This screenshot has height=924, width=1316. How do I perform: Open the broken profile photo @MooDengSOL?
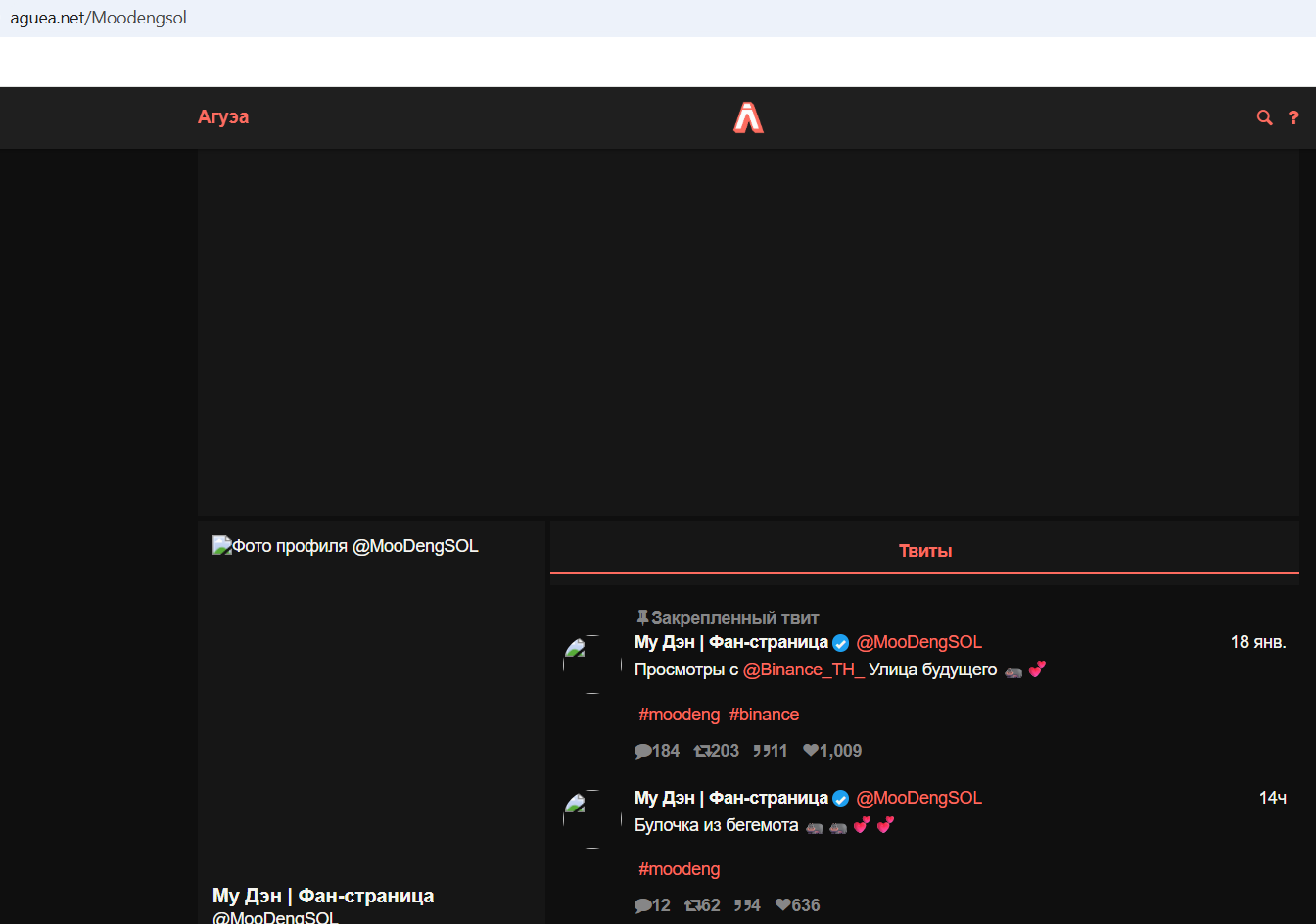(346, 546)
